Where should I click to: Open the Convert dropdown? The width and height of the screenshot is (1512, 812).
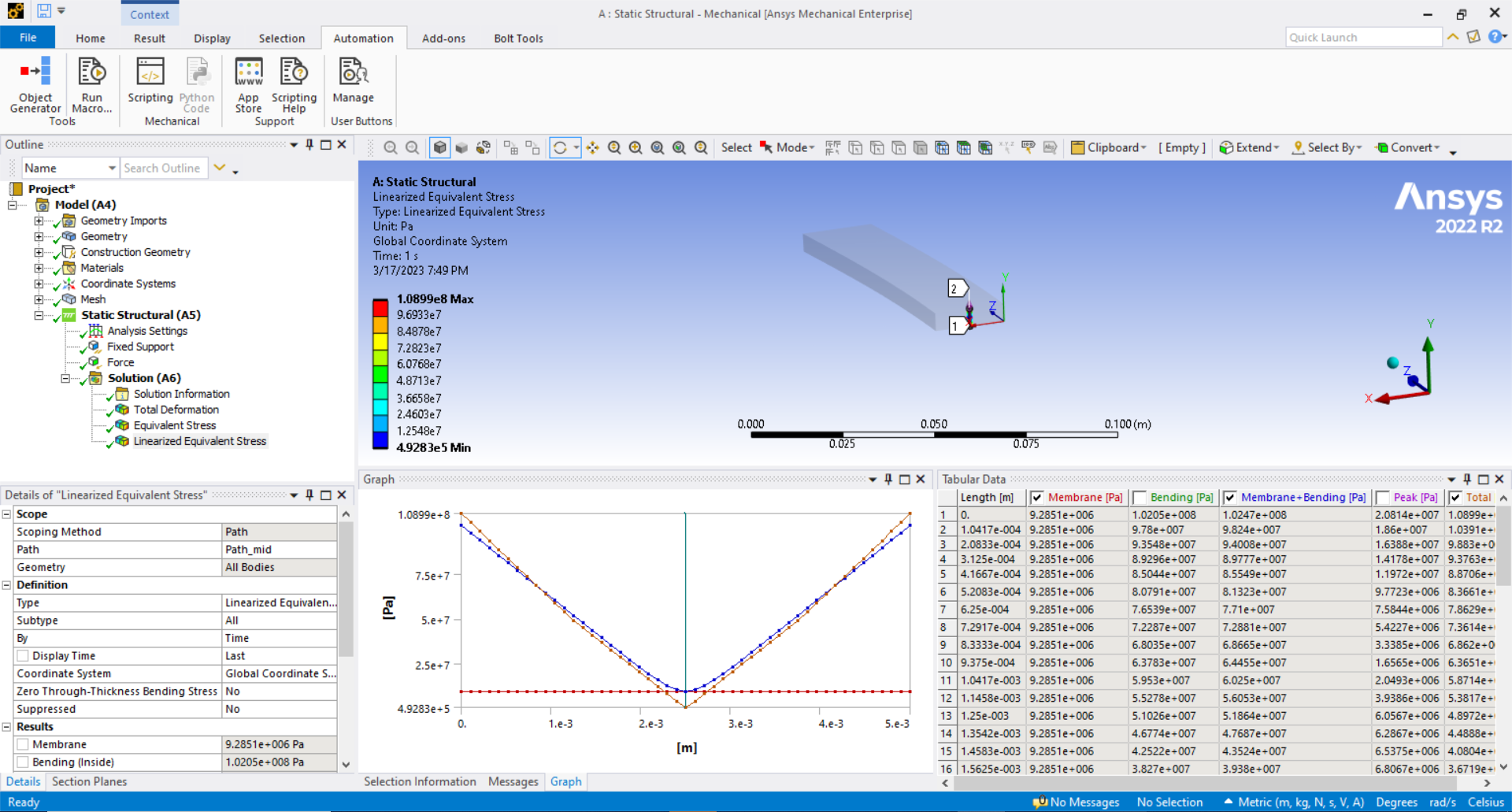pyautogui.click(x=1436, y=147)
